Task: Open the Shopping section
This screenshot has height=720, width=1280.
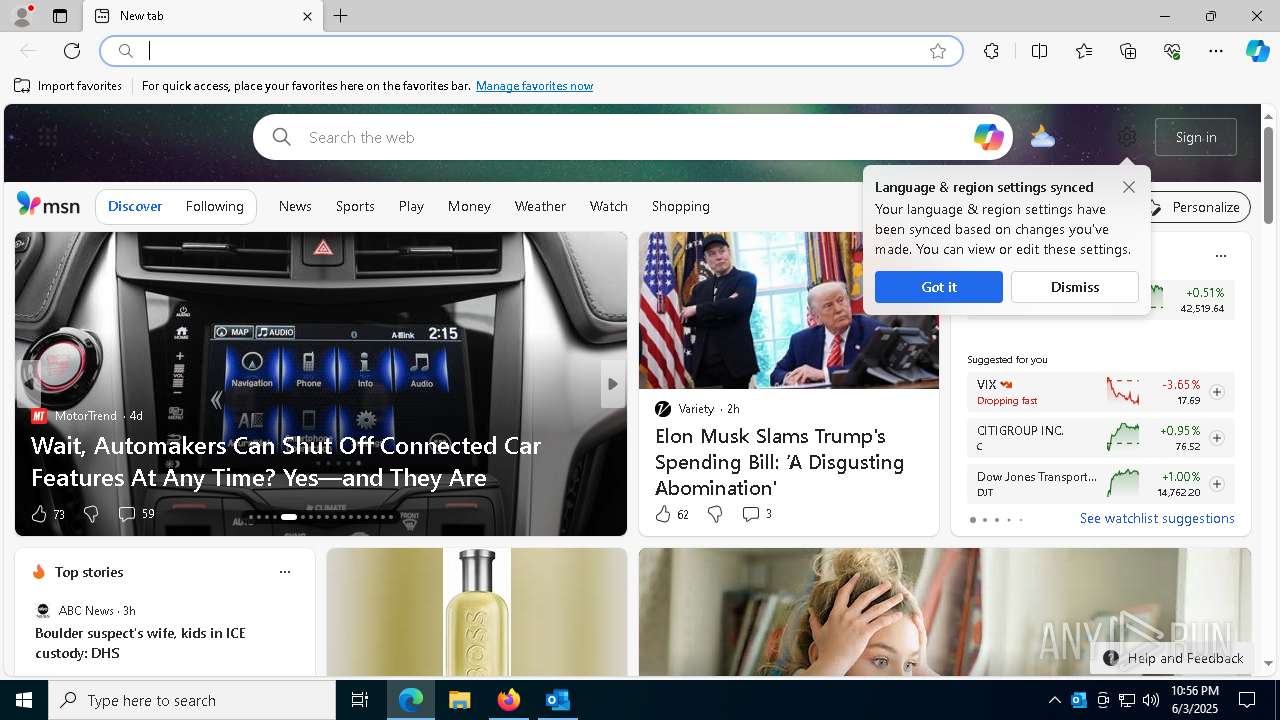Action: point(681,206)
